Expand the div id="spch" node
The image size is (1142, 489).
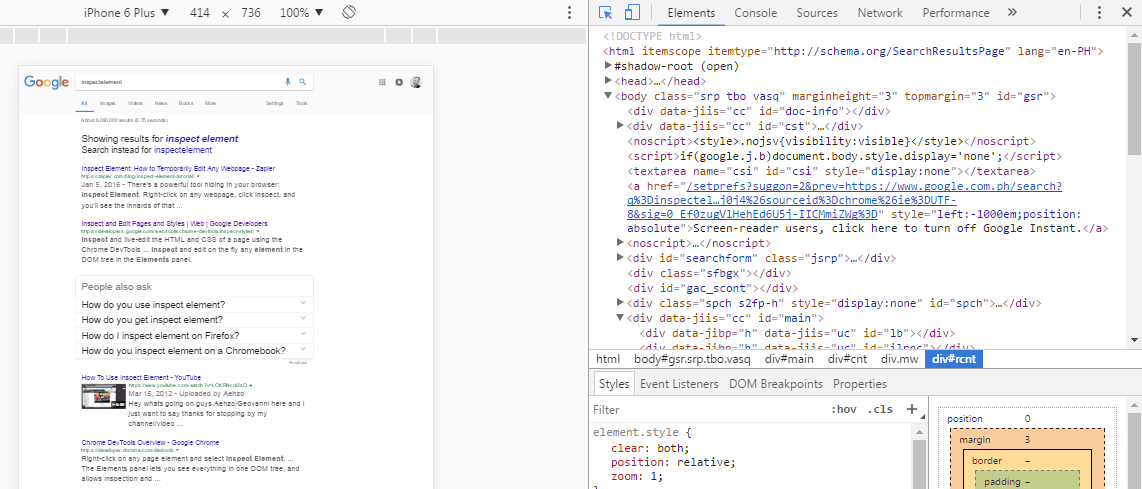click(621, 302)
